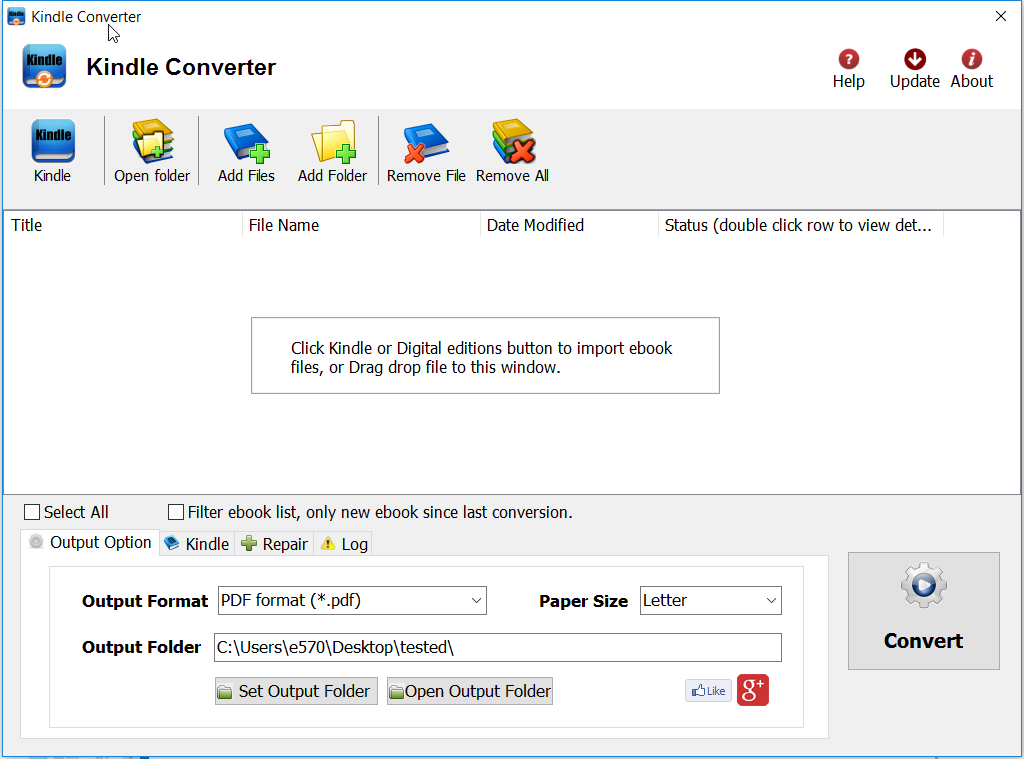Close the Kindle Converter window
1024x759 pixels.
[1000, 16]
